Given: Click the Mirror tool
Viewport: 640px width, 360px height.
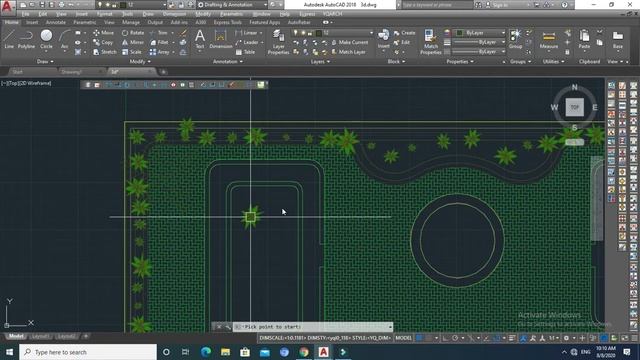Looking at the screenshot, I should [133, 42].
